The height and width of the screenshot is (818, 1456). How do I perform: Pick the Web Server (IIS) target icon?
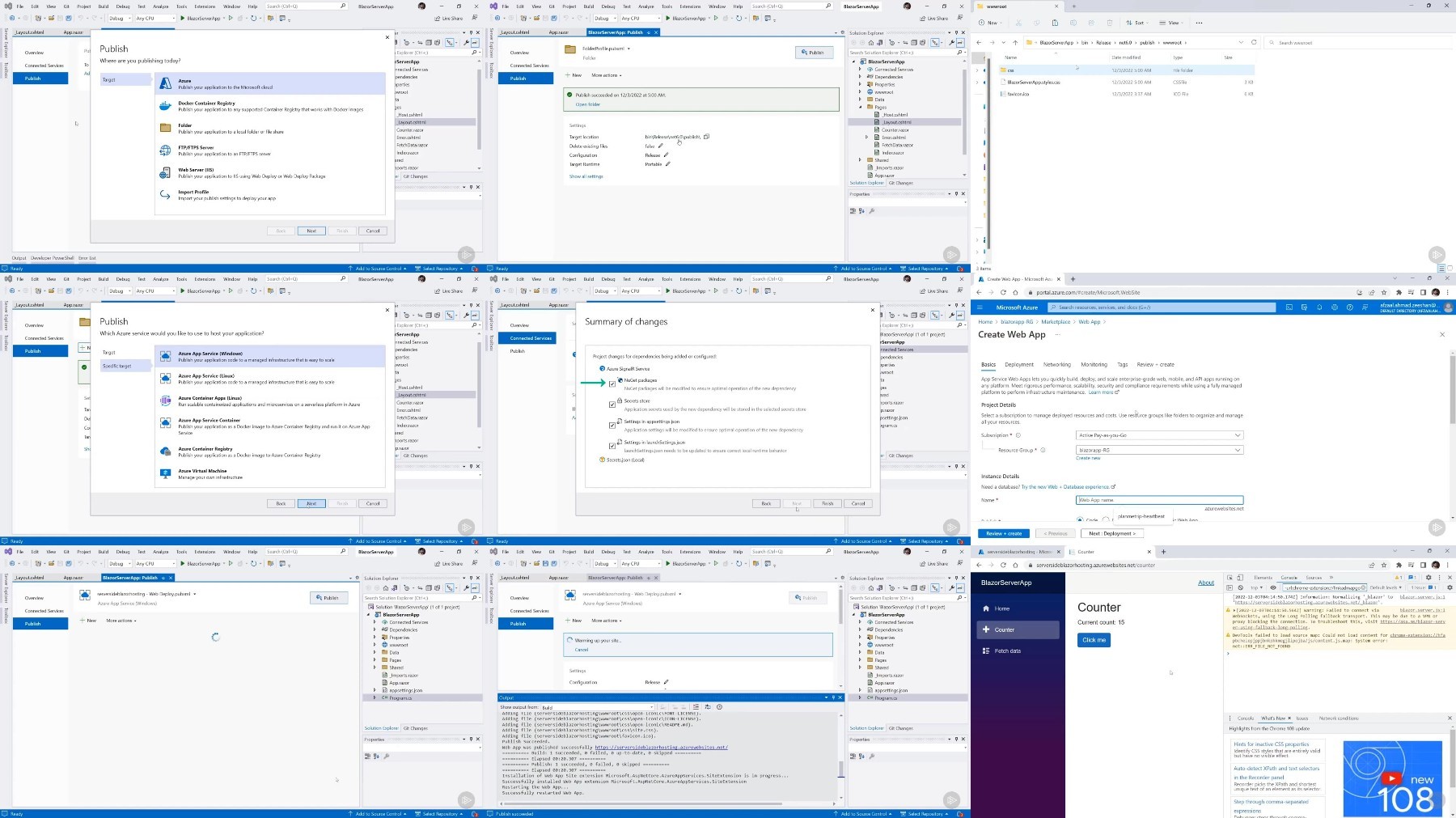click(x=165, y=172)
